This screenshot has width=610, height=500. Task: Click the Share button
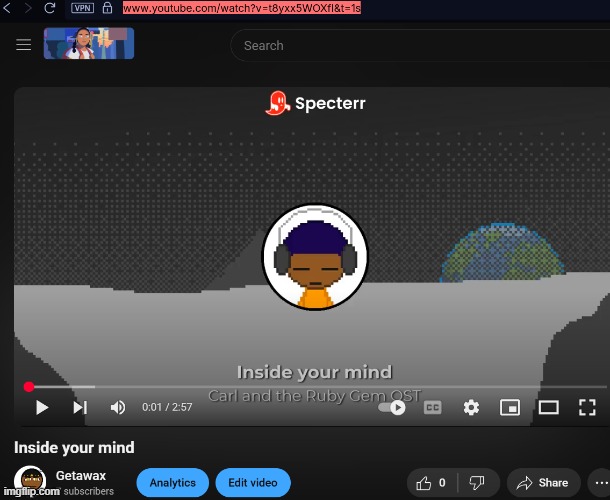pos(543,483)
